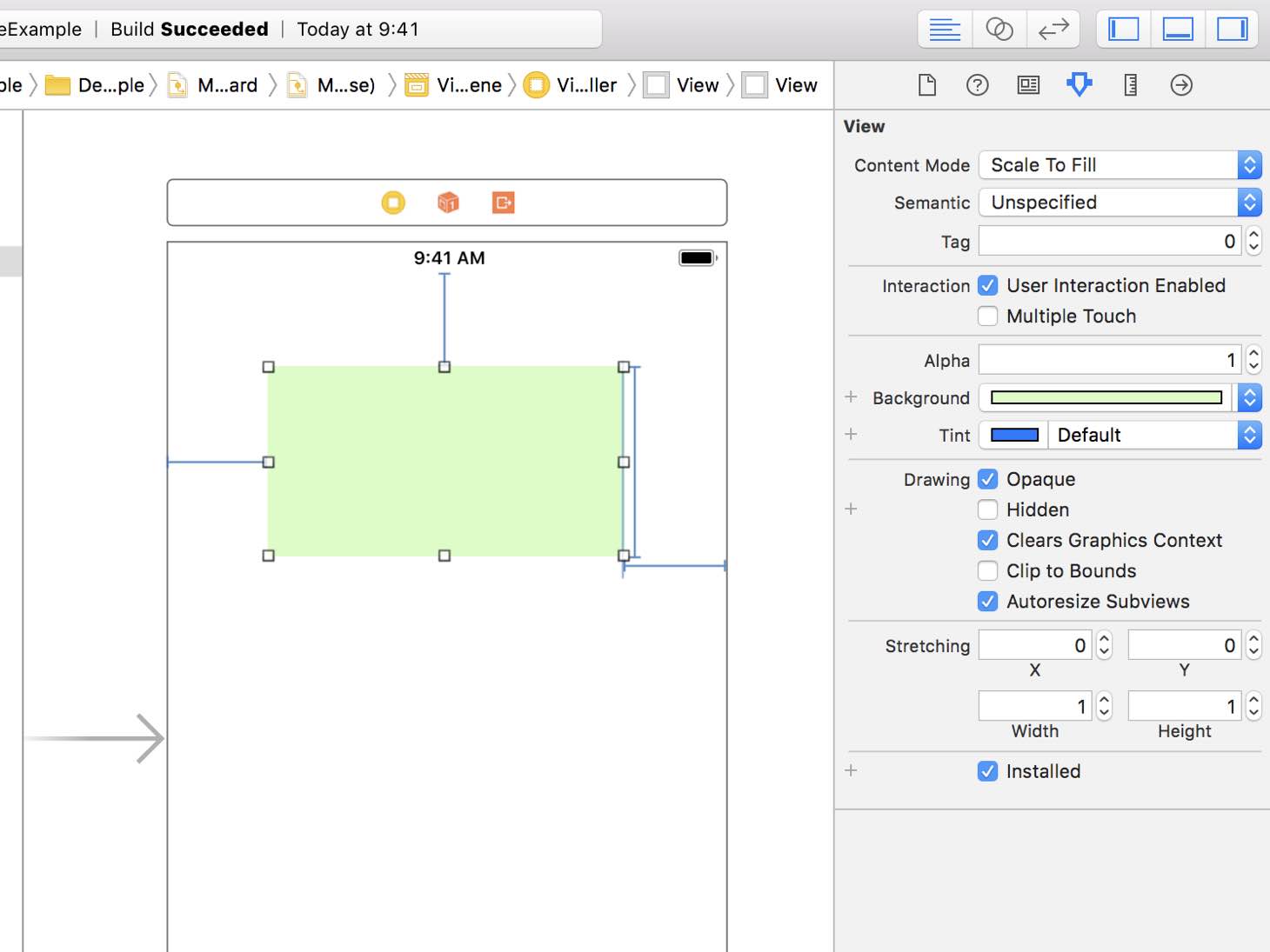Click the Stretching Y input field
This screenshot has width=1270, height=952.
click(1186, 645)
